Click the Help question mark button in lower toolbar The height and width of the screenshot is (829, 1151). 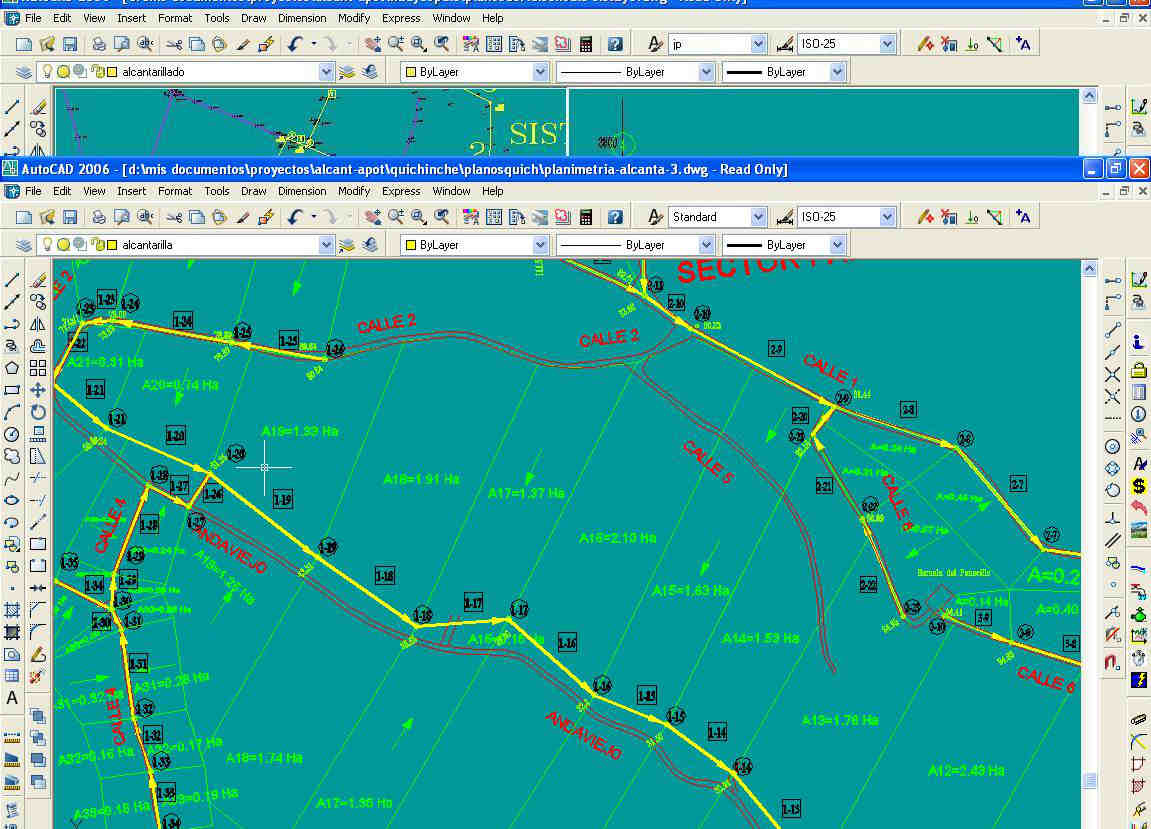click(615, 216)
